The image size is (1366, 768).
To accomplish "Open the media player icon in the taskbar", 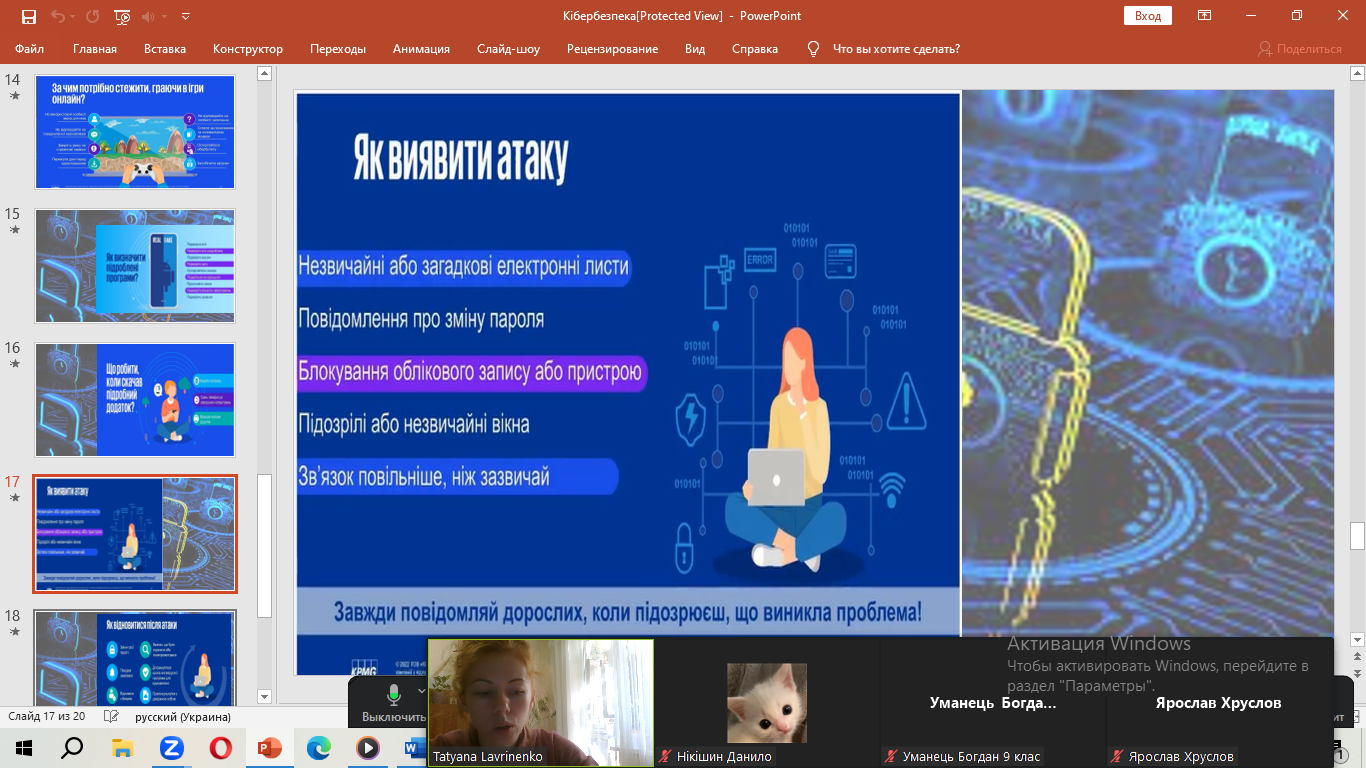I will 367,747.
